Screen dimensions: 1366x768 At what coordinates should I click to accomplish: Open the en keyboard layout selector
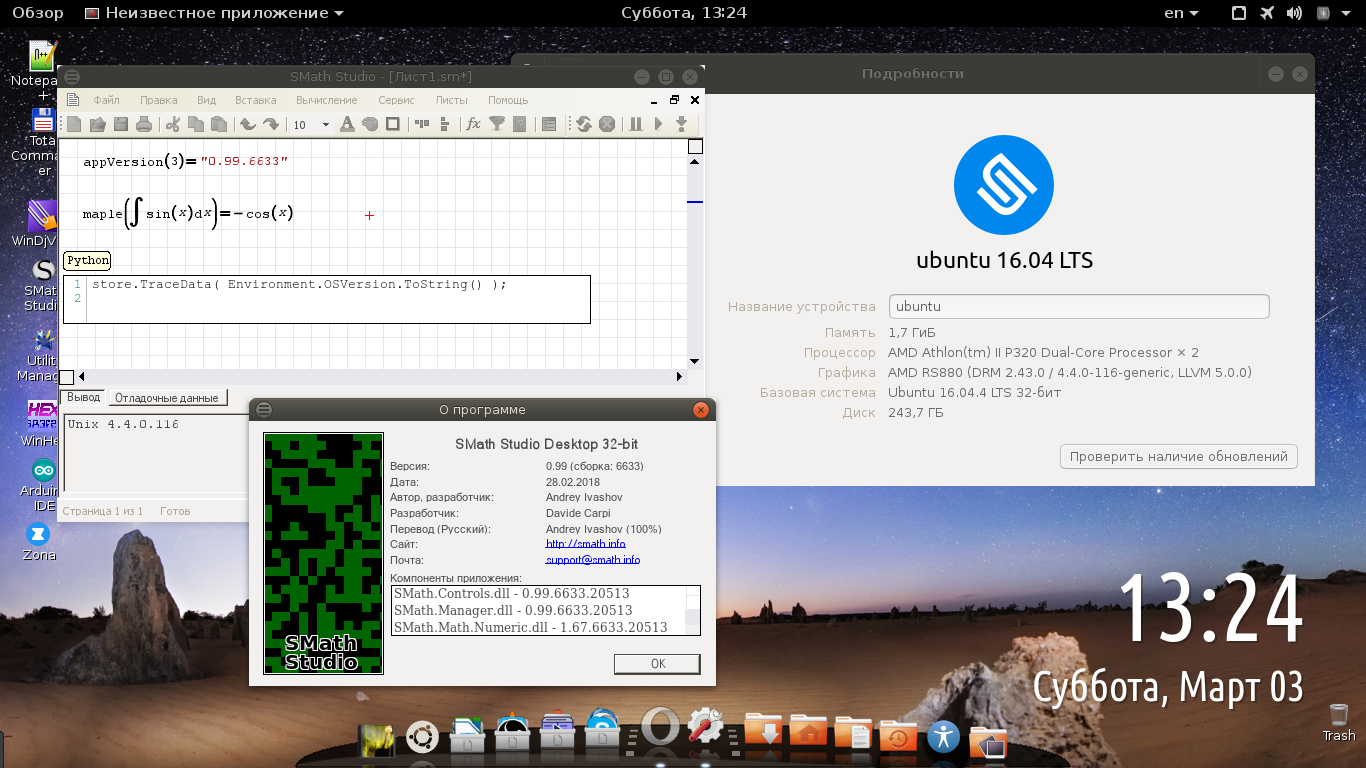tap(1182, 13)
